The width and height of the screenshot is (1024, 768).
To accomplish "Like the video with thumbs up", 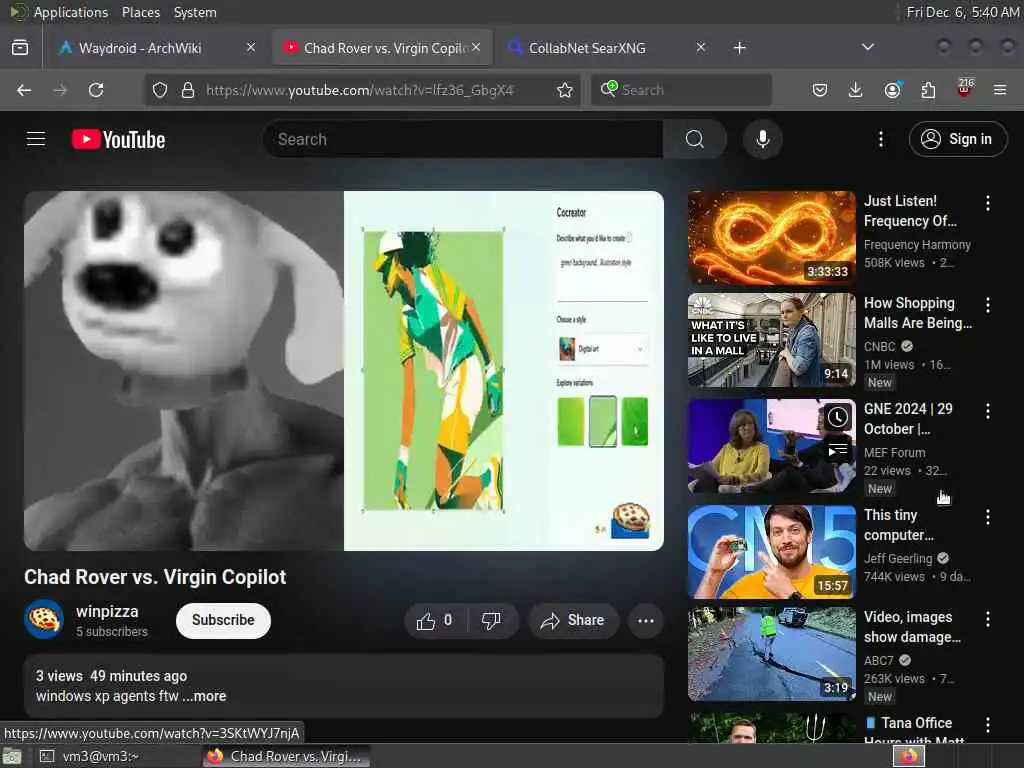I will point(435,620).
